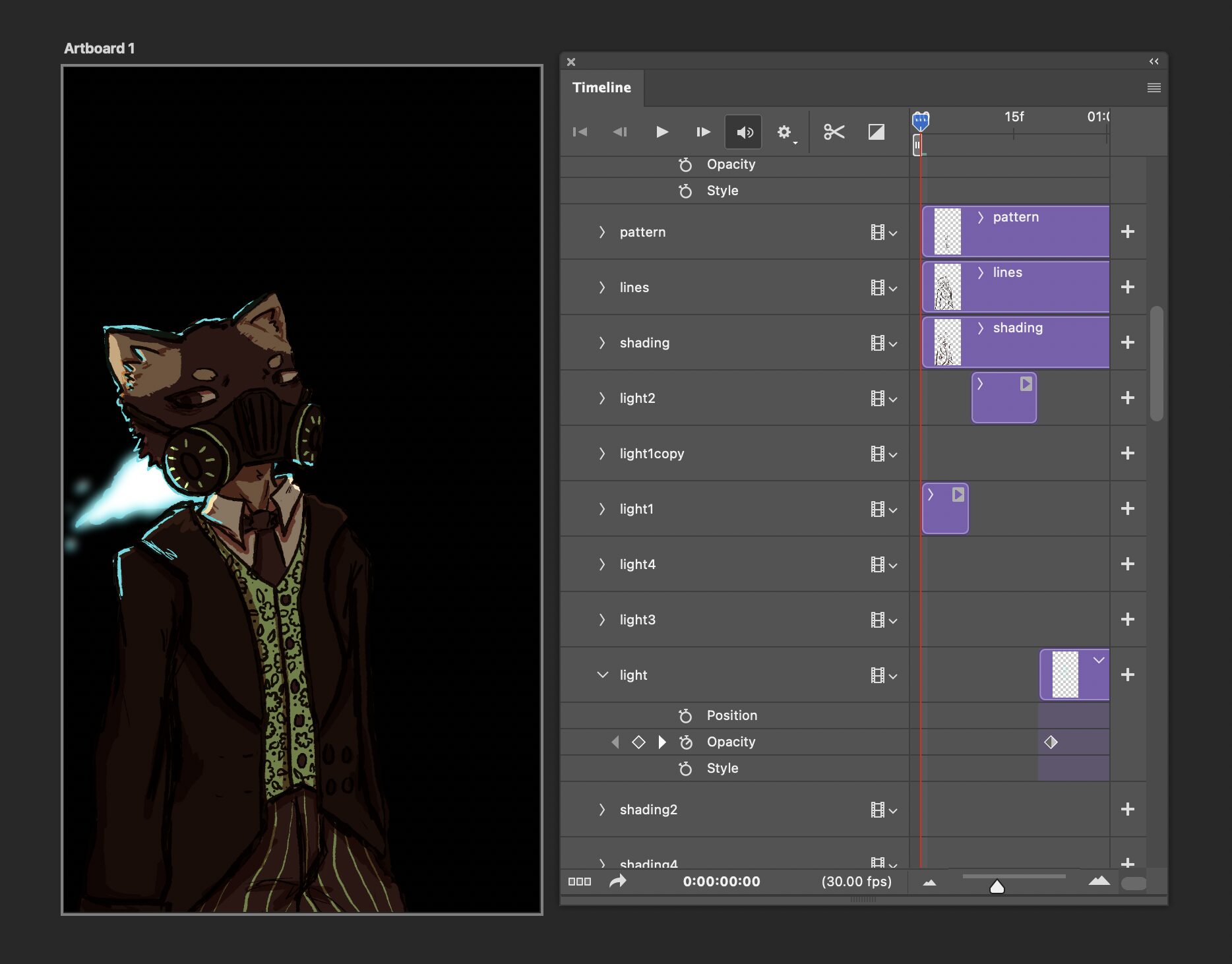This screenshot has width=1232, height=964.
Task: Open filmstrip menu for pattern track
Action: [884, 232]
